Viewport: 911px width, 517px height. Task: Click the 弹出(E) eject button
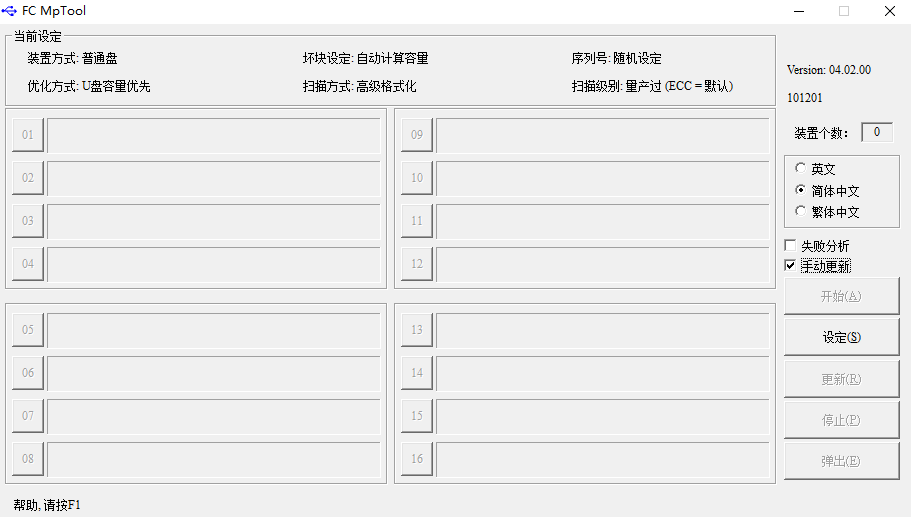tap(841, 461)
